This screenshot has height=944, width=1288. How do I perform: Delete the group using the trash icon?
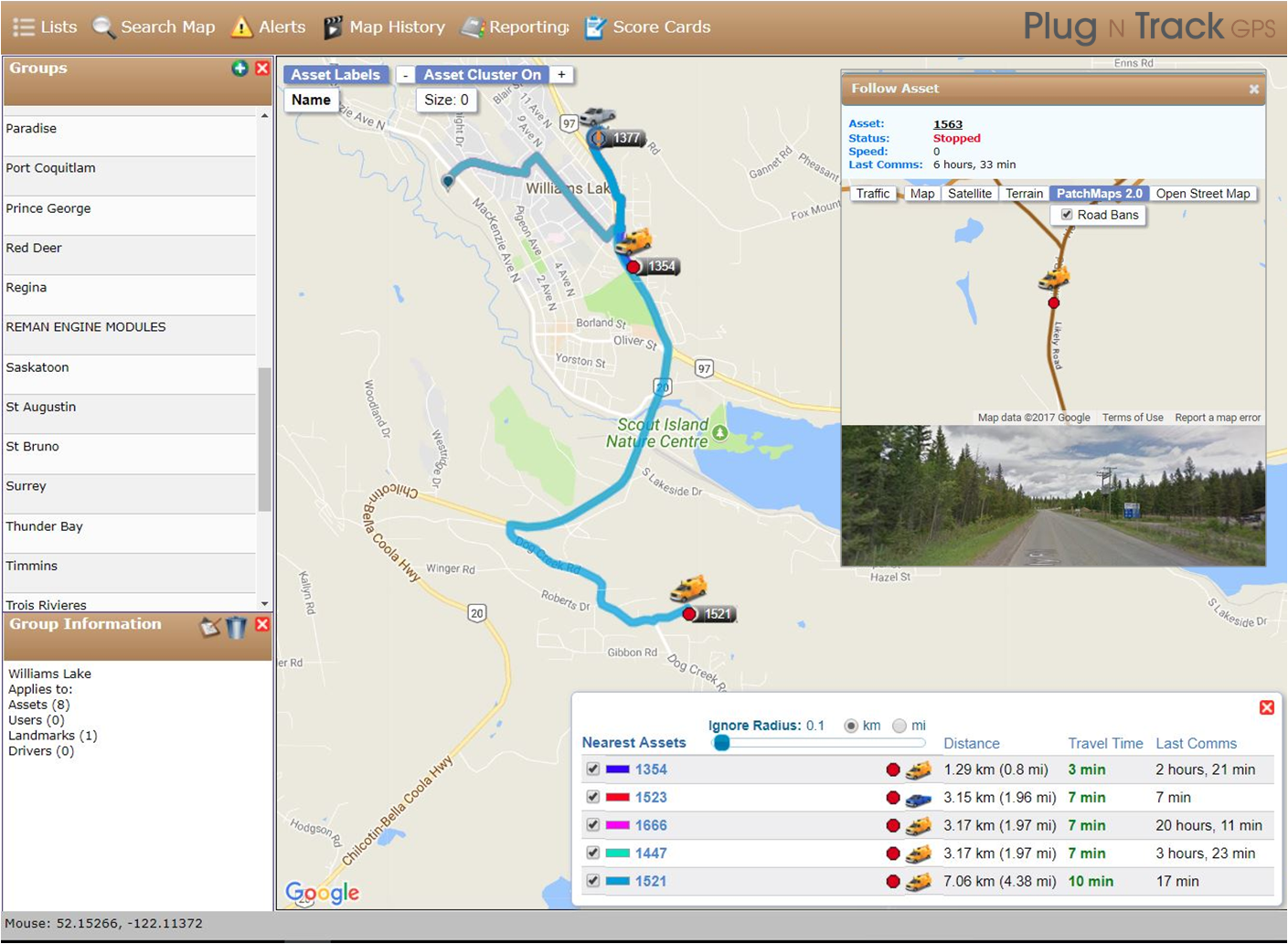(x=236, y=627)
